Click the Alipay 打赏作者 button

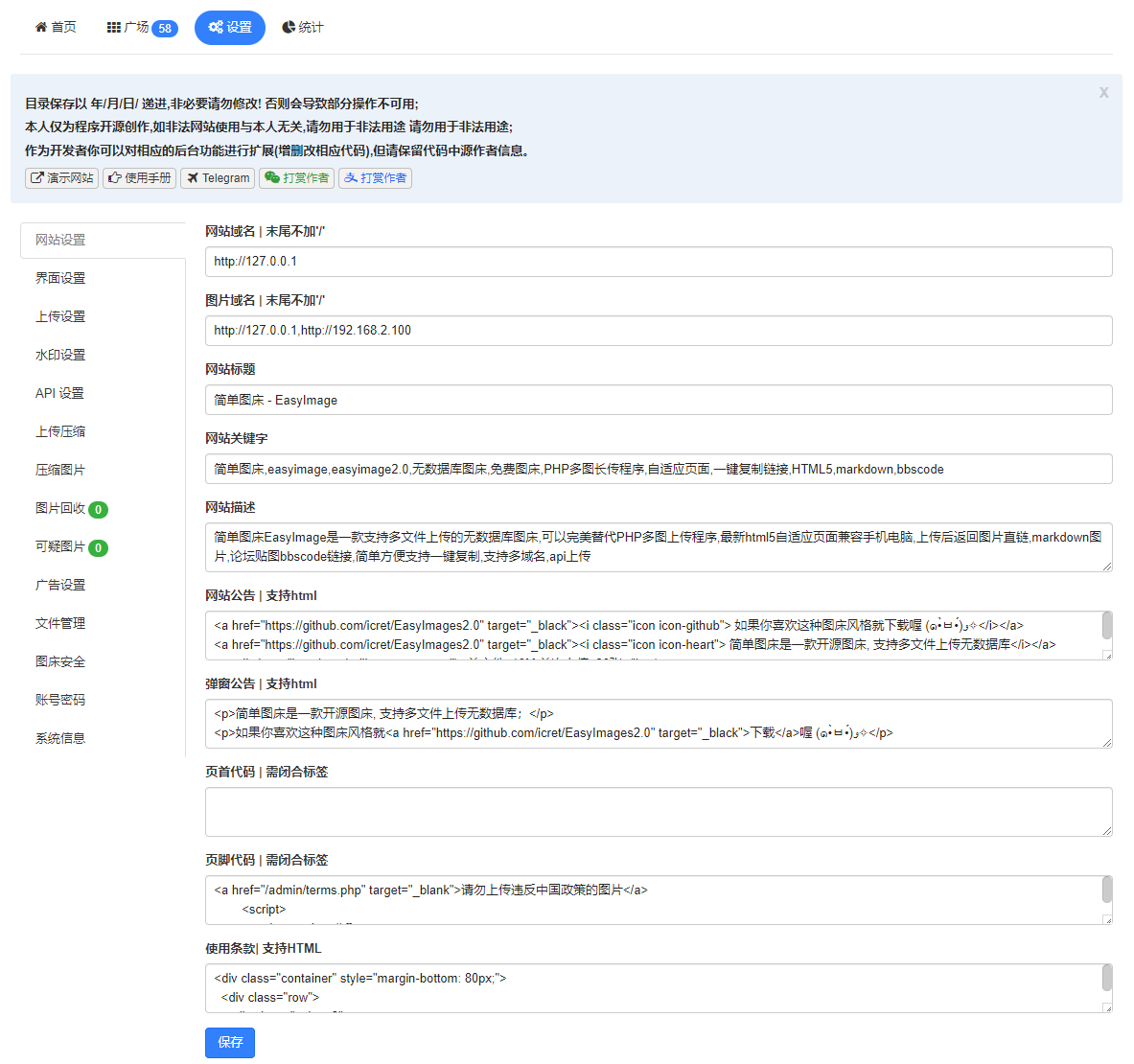pos(375,178)
